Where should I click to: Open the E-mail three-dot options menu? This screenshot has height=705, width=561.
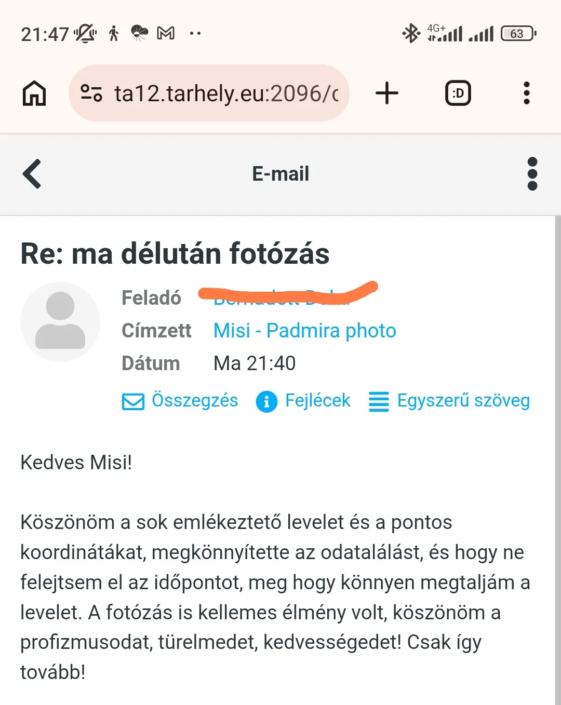point(532,174)
